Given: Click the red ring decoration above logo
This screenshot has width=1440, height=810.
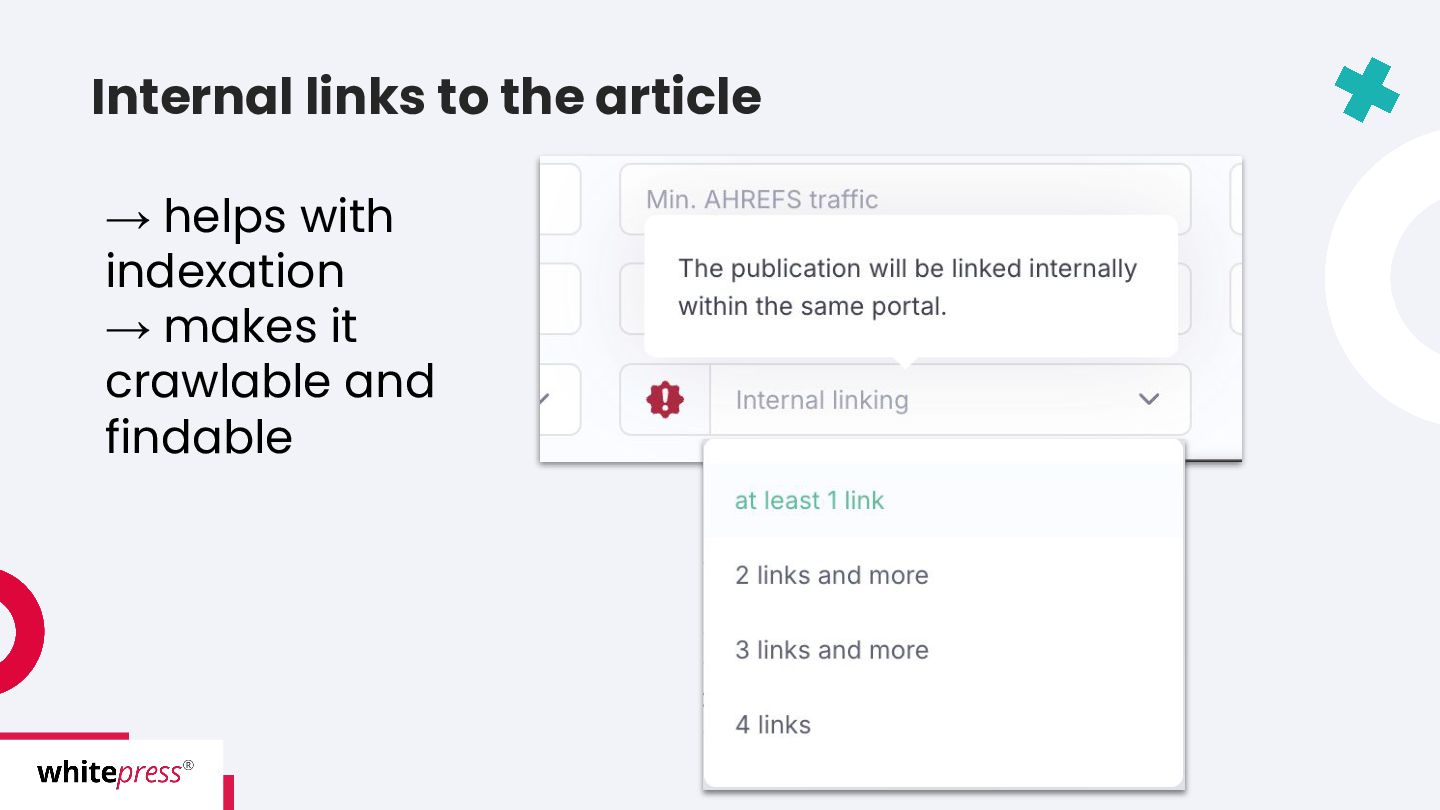Looking at the screenshot, I should 16,632.
